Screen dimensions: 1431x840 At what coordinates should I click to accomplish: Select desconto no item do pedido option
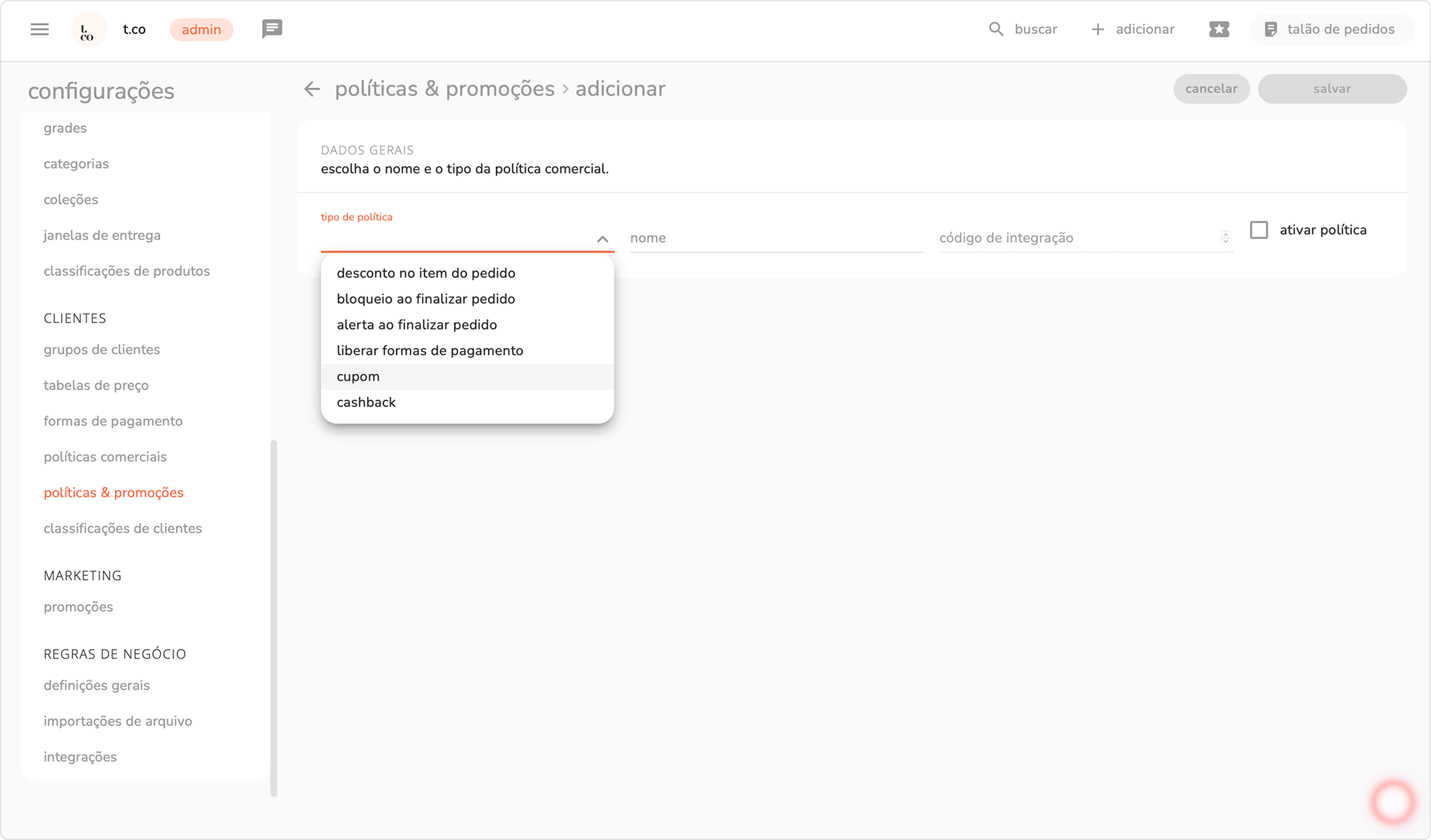[x=426, y=273]
